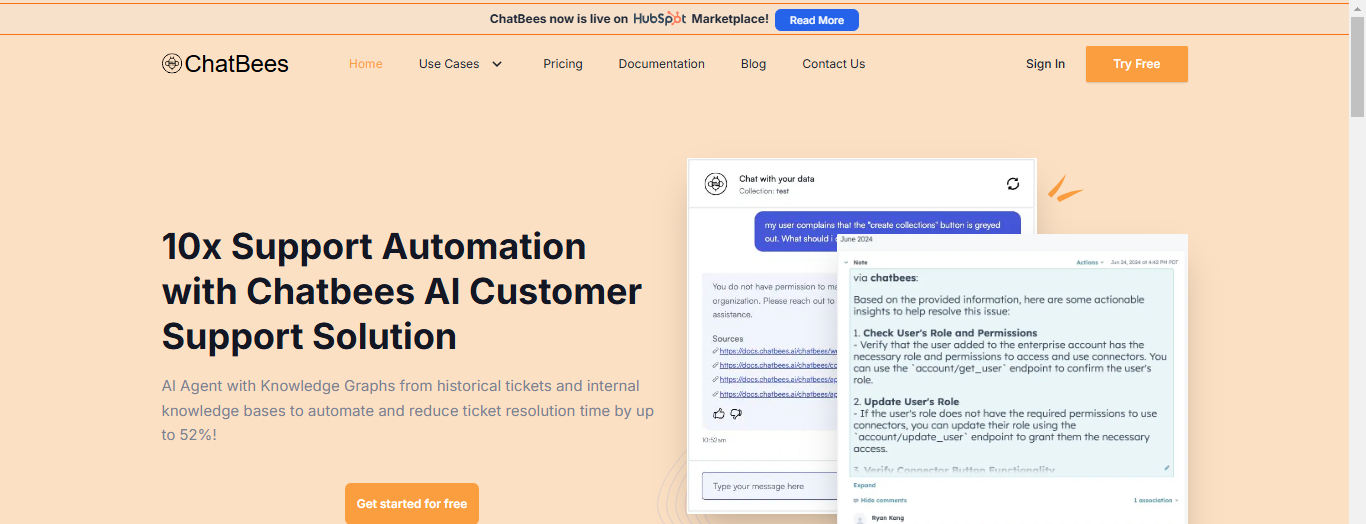The height and width of the screenshot is (524, 1366).
Task: Click the Sign In link
Action: point(1045,64)
